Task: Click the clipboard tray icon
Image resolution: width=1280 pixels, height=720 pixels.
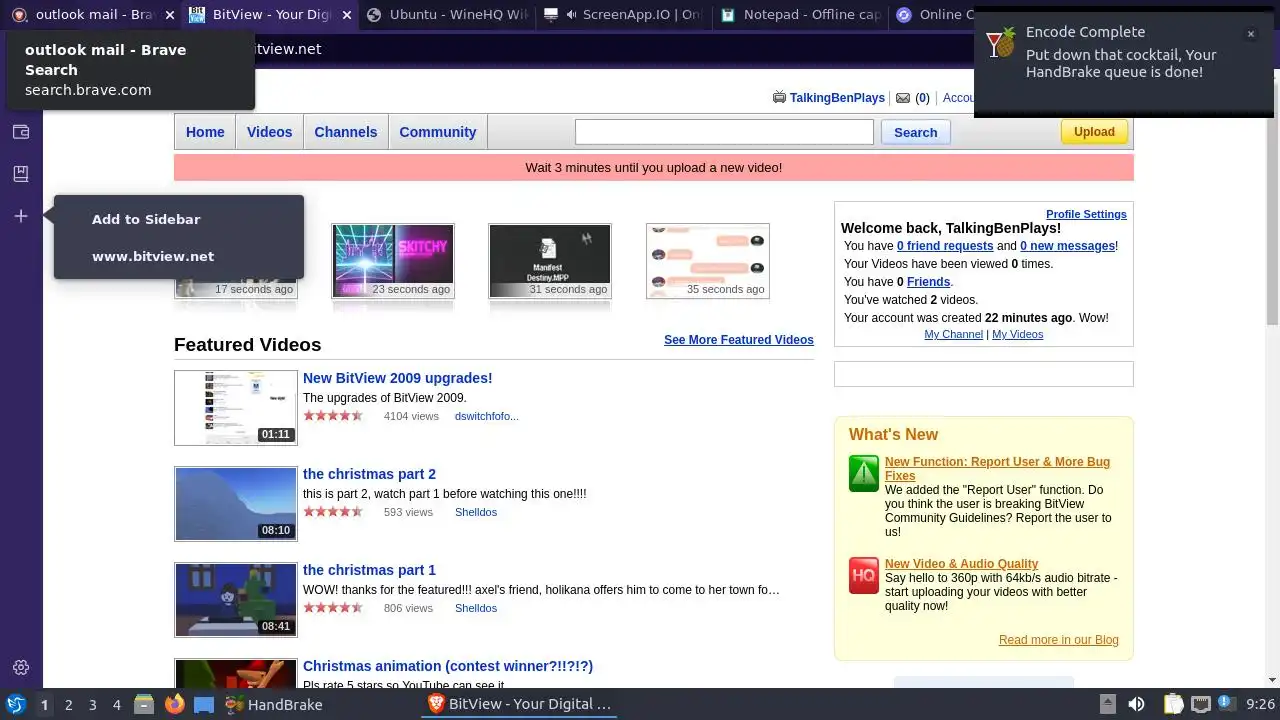Action: (x=1173, y=705)
